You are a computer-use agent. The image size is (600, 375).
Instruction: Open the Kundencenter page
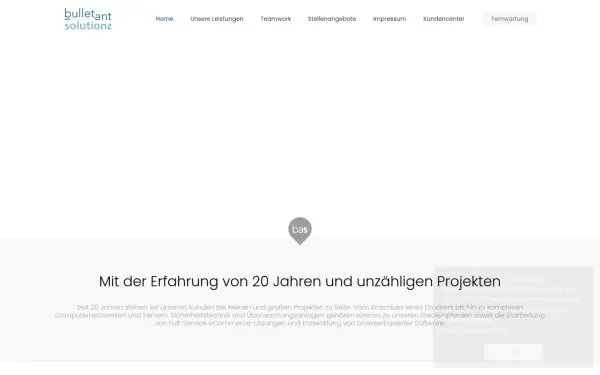(x=443, y=19)
